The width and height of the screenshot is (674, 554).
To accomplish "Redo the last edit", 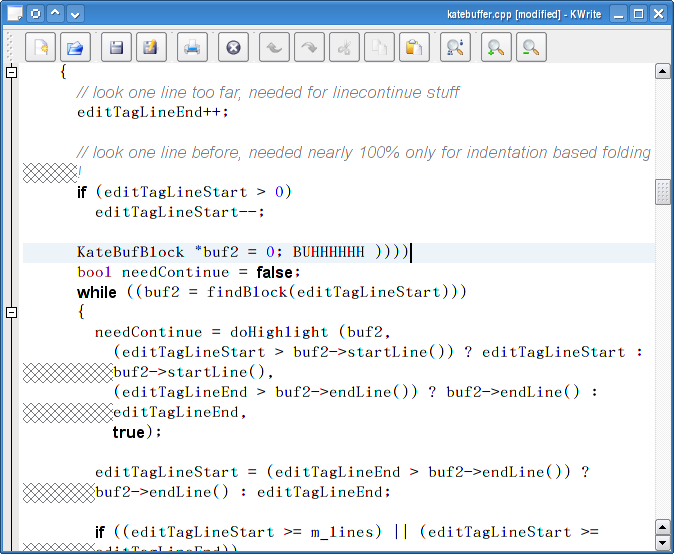I will [x=309, y=47].
